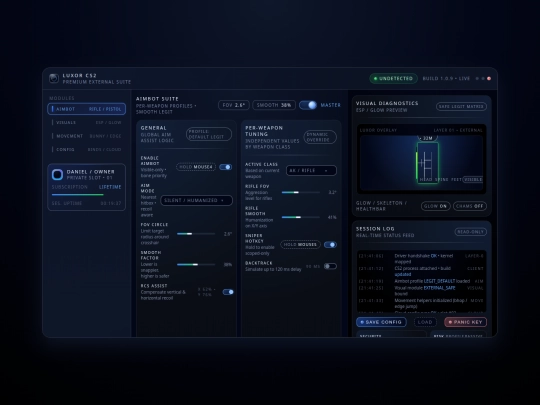Click the red window control dot

pos(489,79)
